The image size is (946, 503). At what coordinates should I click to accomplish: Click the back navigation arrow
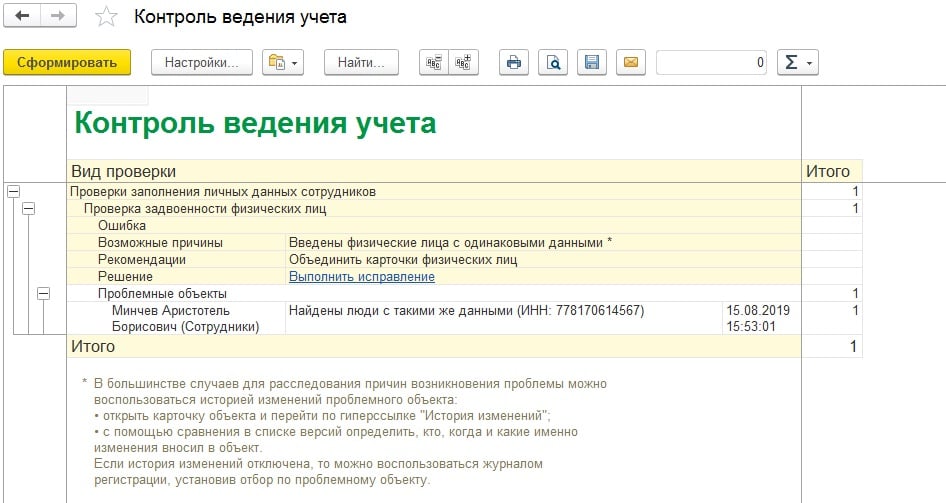22,17
